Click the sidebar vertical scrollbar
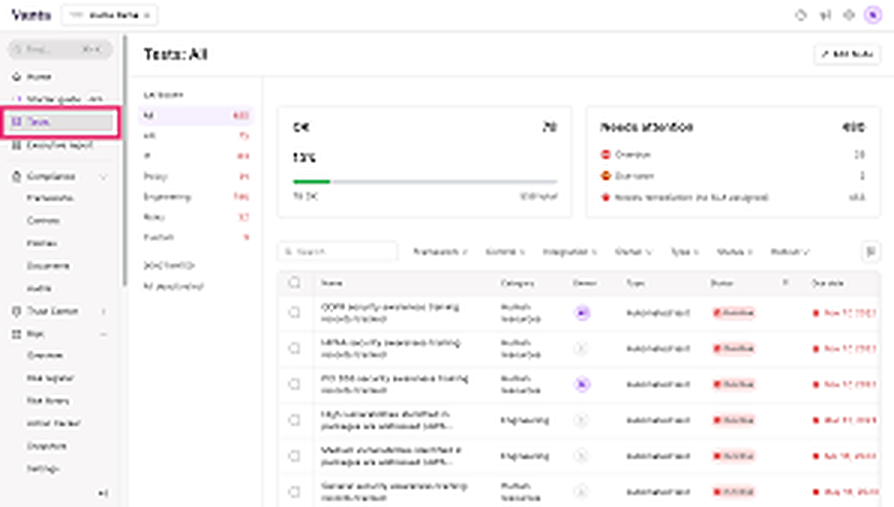This screenshot has height=507, width=894. 125,161
